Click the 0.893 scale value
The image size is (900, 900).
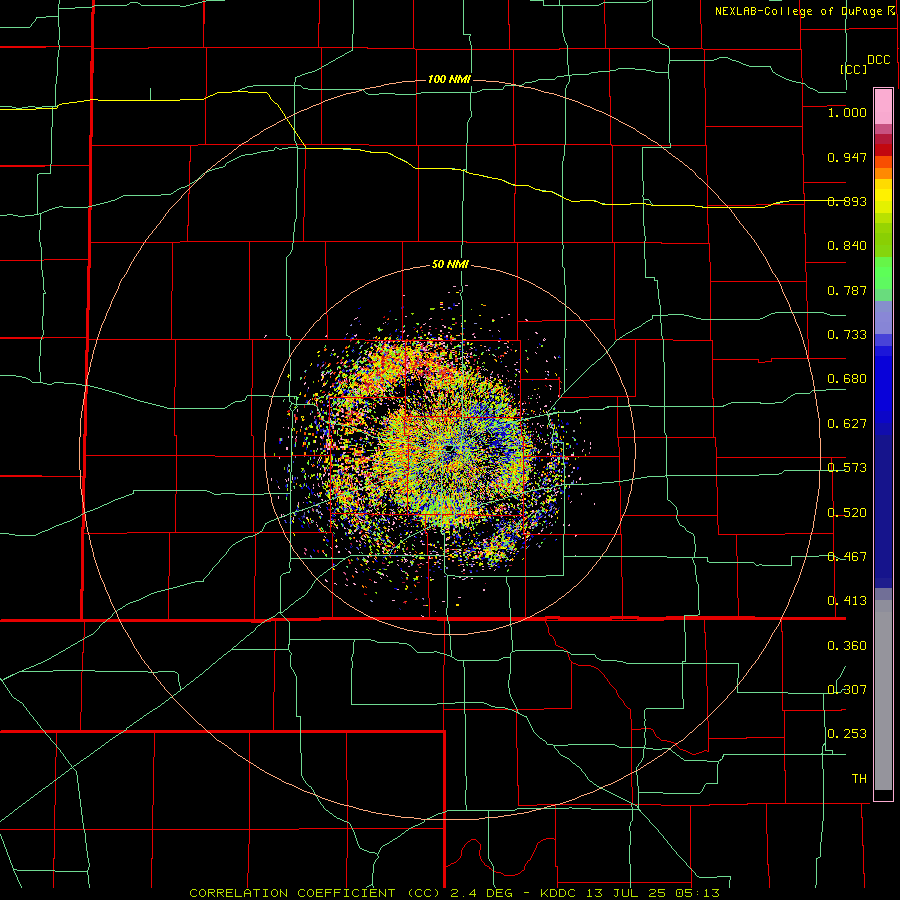[847, 201]
